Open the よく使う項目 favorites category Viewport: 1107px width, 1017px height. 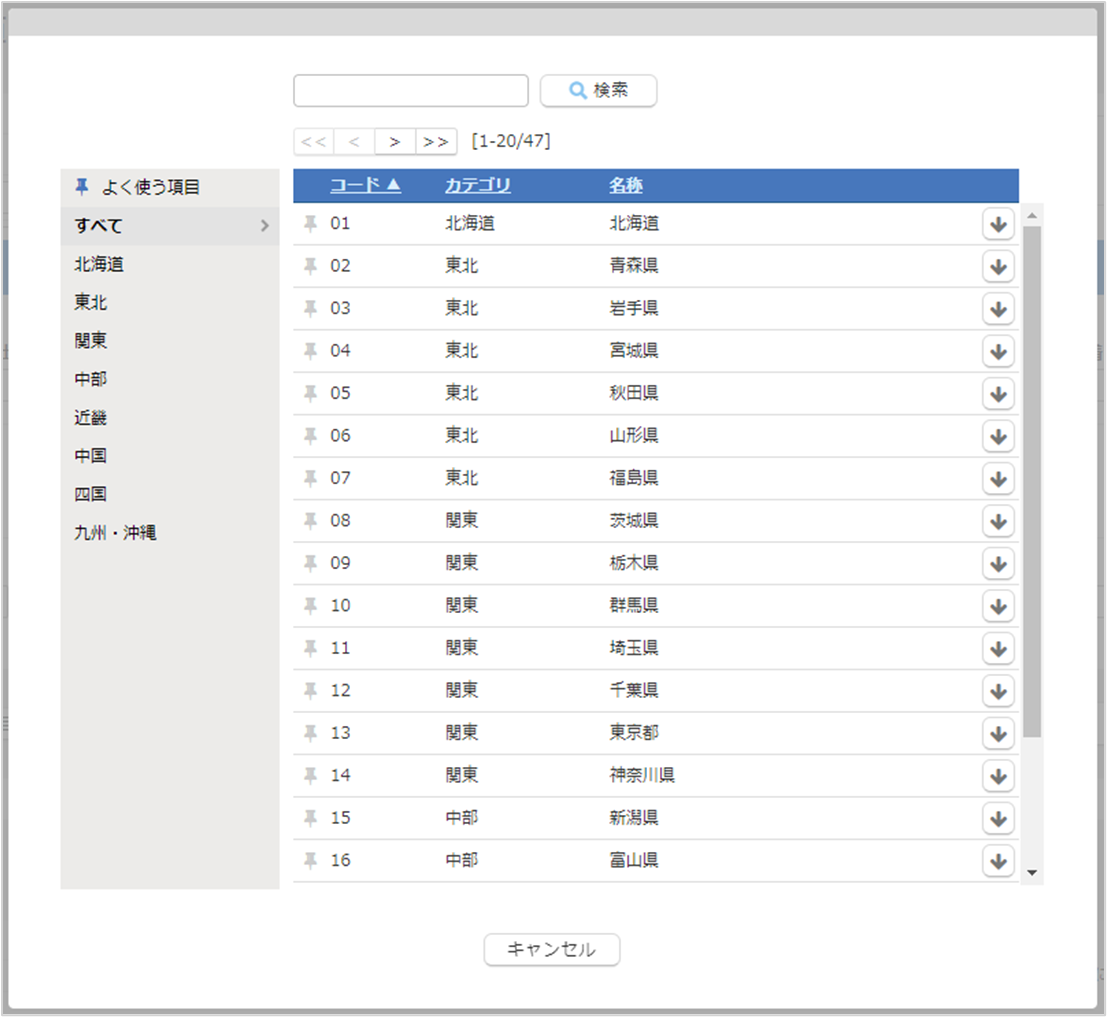(x=150, y=187)
